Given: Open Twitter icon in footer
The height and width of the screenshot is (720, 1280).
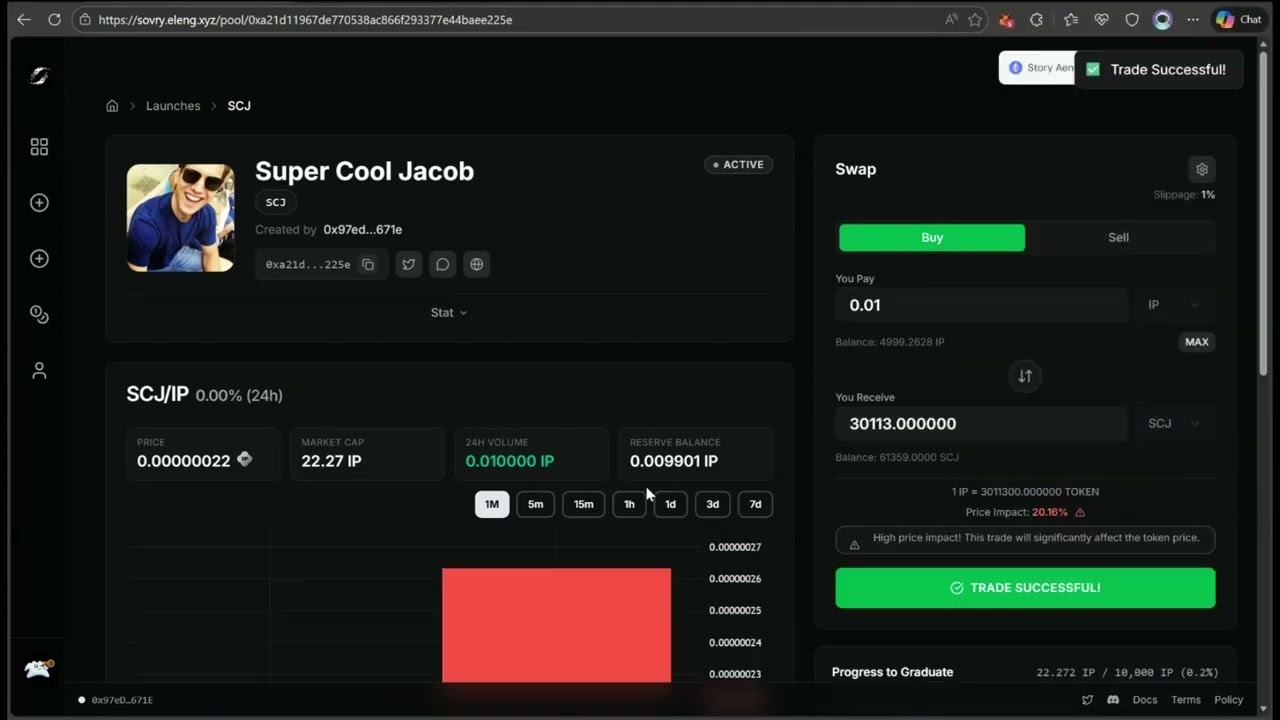Looking at the screenshot, I should click(1087, 700).
